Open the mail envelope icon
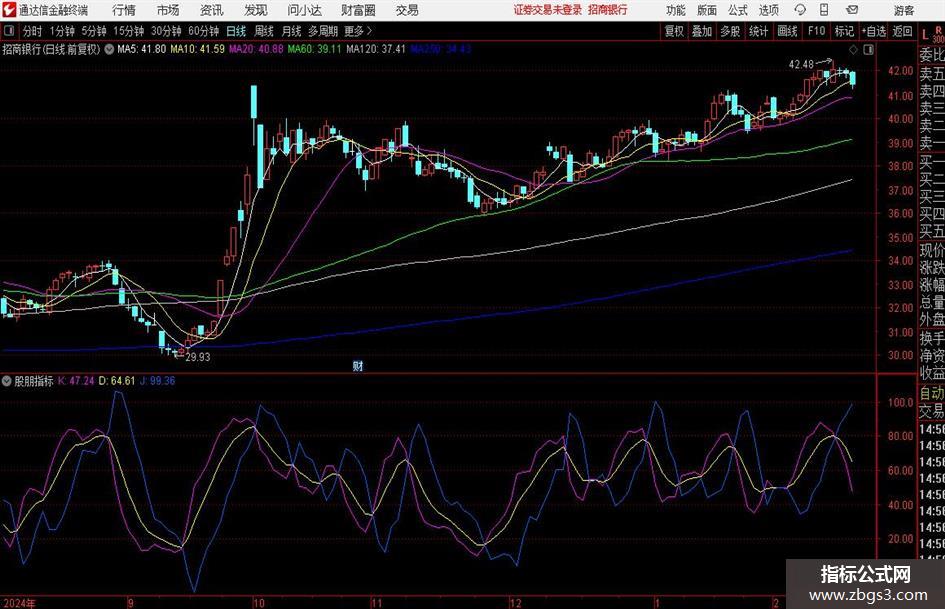The image size is (945, 609). click(852, 10)
